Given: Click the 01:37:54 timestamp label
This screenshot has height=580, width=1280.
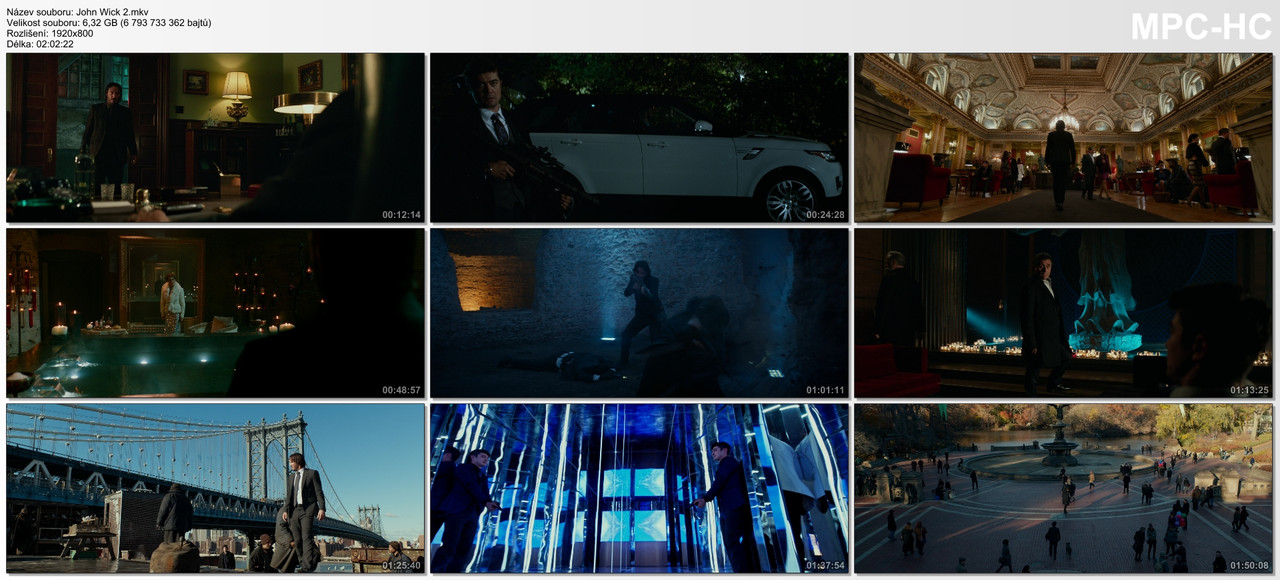Looking at the screenshot, I should pos(825,565).
